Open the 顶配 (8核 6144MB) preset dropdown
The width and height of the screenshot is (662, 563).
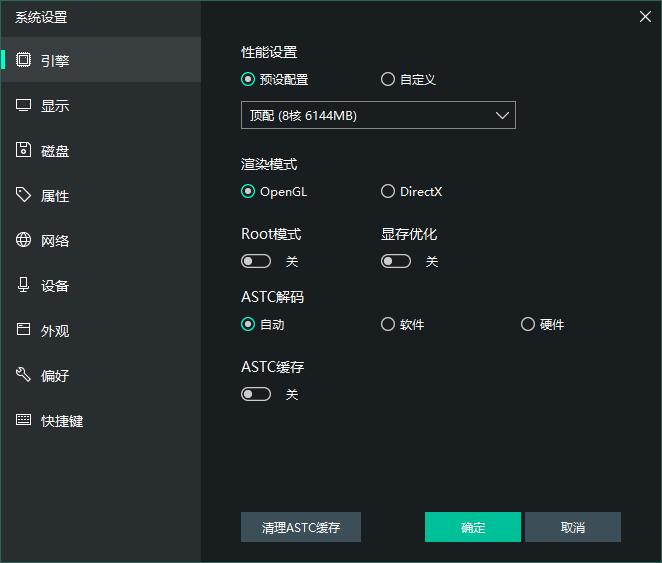[x=378, y=116]
